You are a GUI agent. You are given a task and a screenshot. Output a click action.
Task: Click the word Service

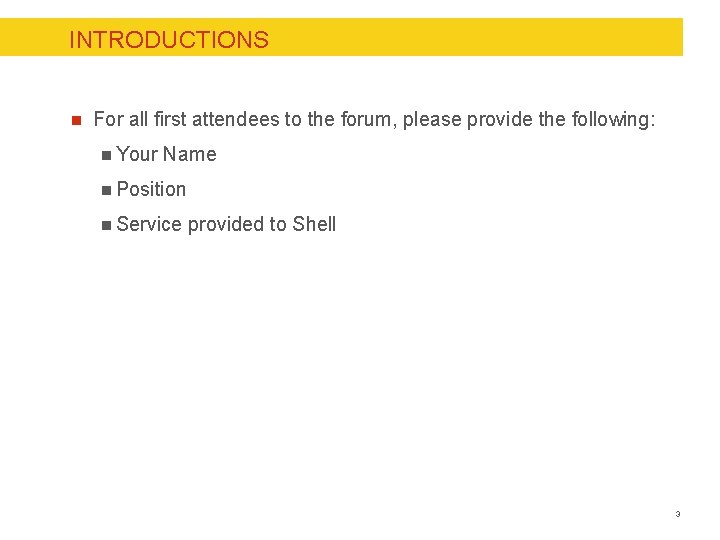tap(149, 224)
